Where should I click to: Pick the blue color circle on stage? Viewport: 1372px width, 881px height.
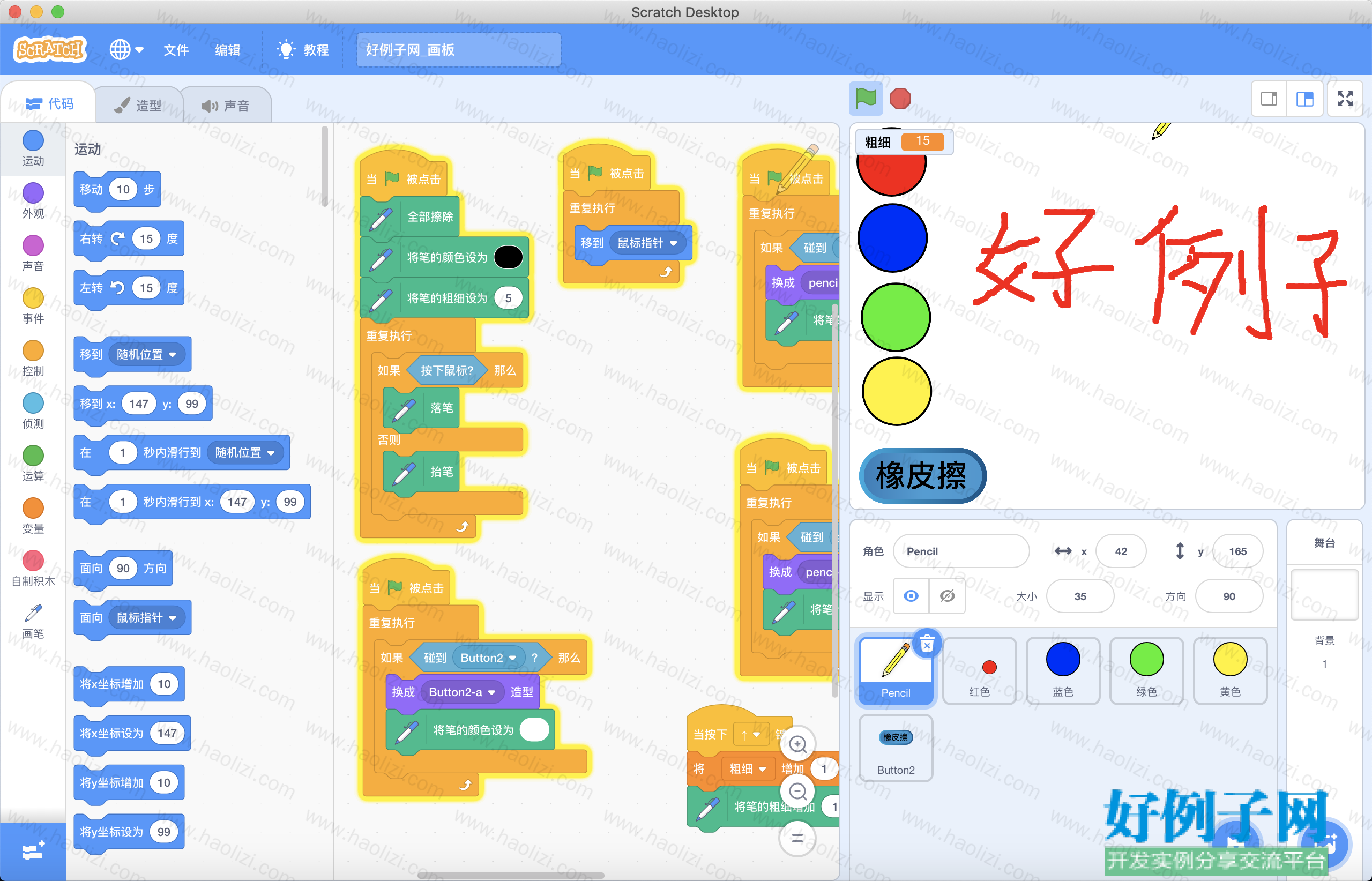pyautogui.click(x=892, y=237)
